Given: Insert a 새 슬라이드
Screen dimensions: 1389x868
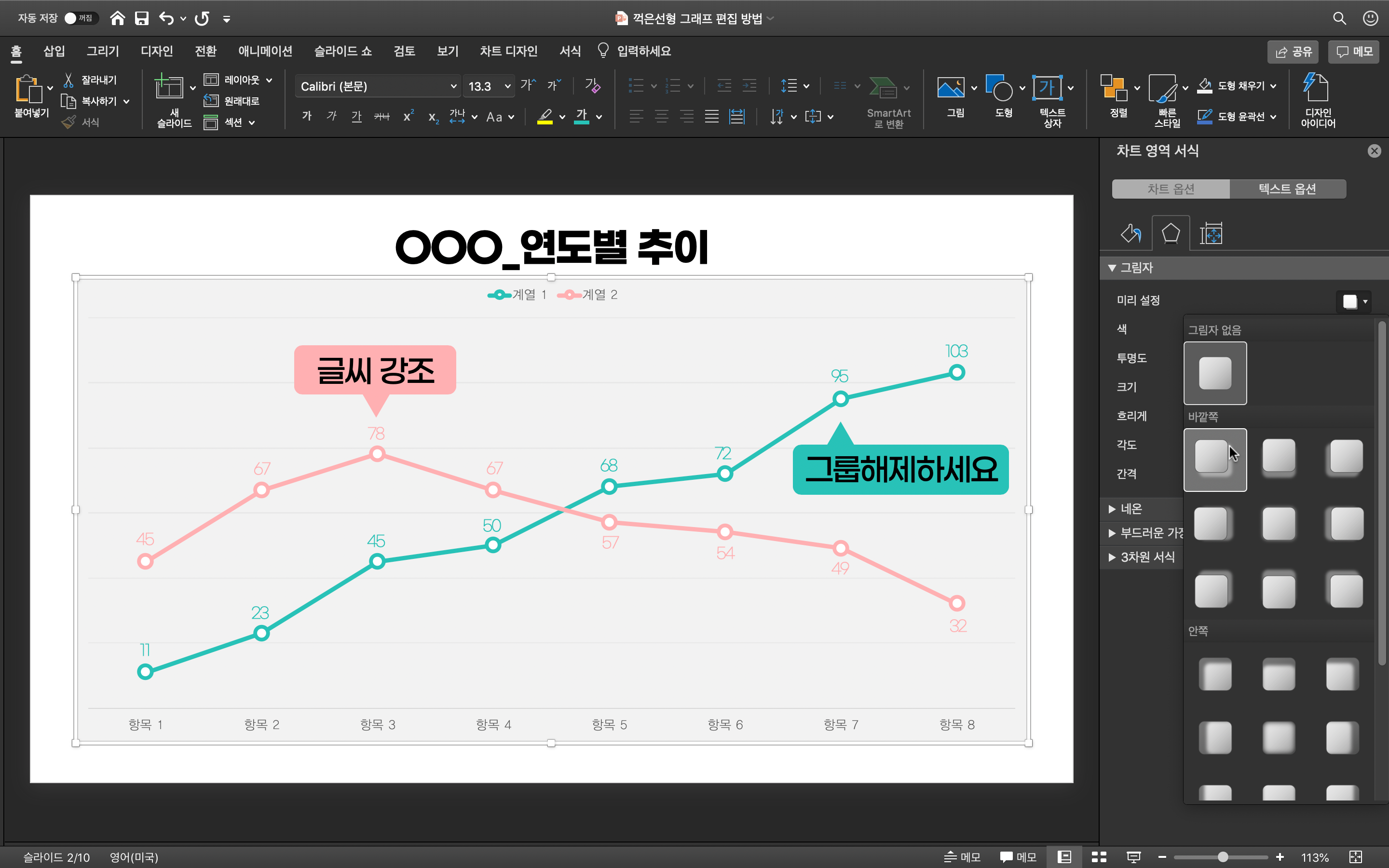Looking at the screenshot, I should point(169,87).
